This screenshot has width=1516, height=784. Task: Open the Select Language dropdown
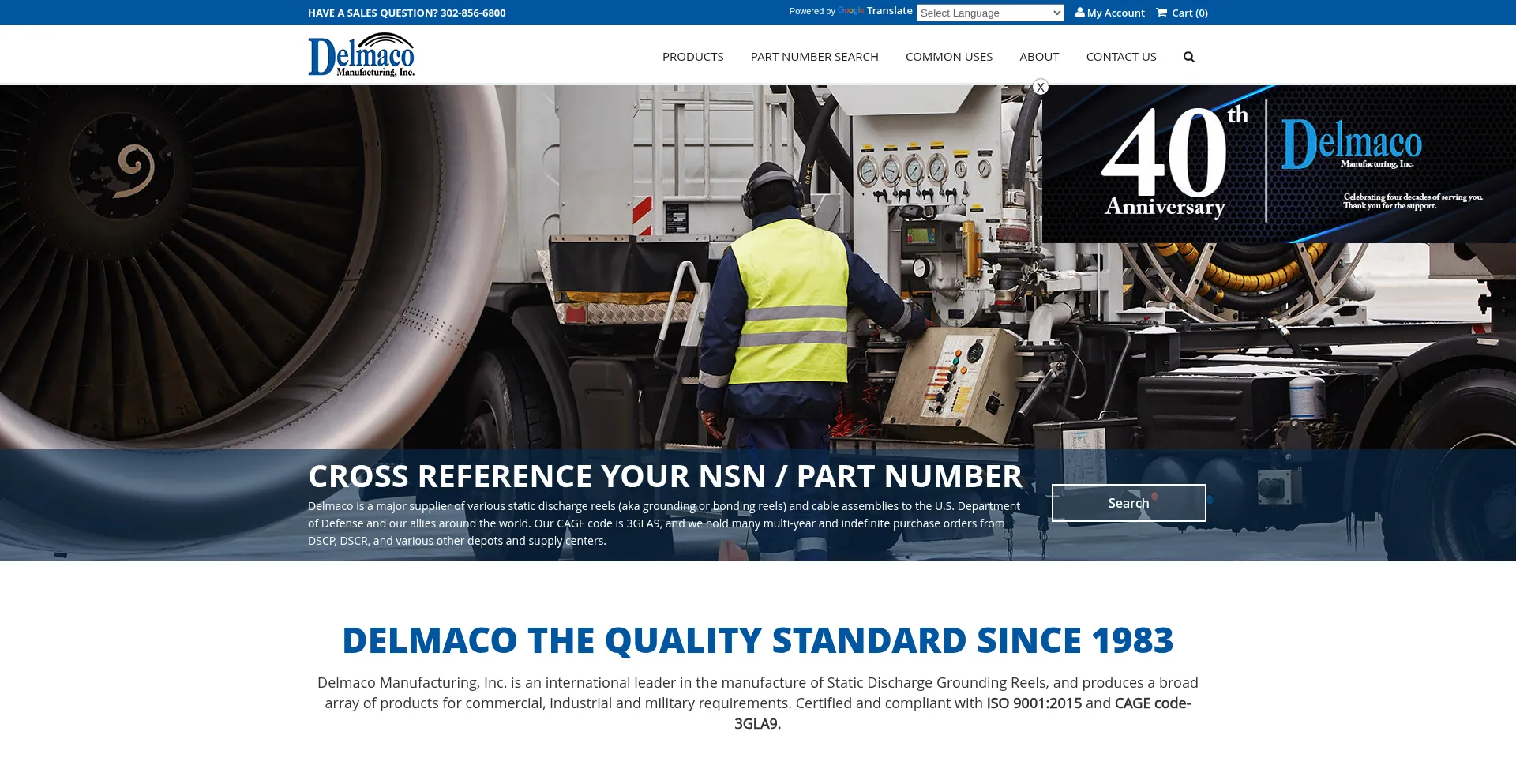tap(990, 13)
